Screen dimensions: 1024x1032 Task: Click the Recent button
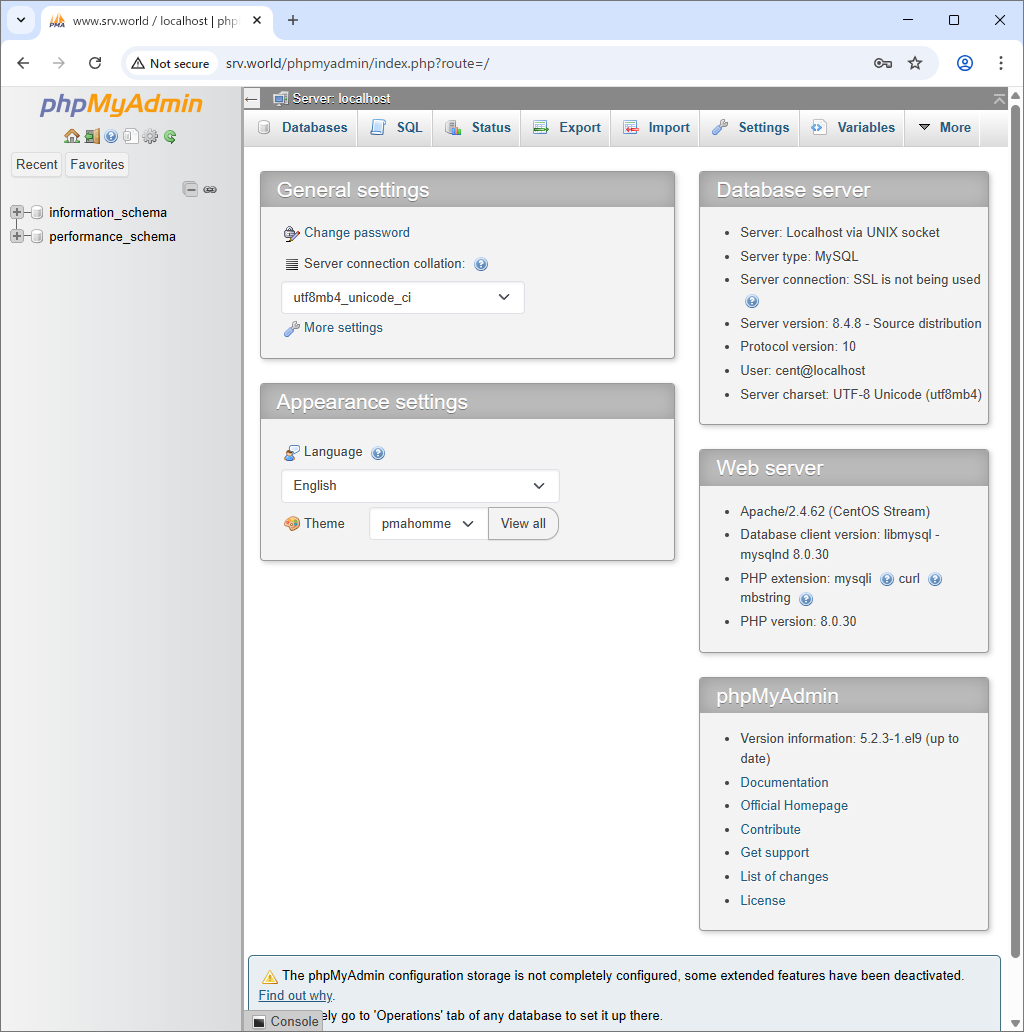click(37, 165)
